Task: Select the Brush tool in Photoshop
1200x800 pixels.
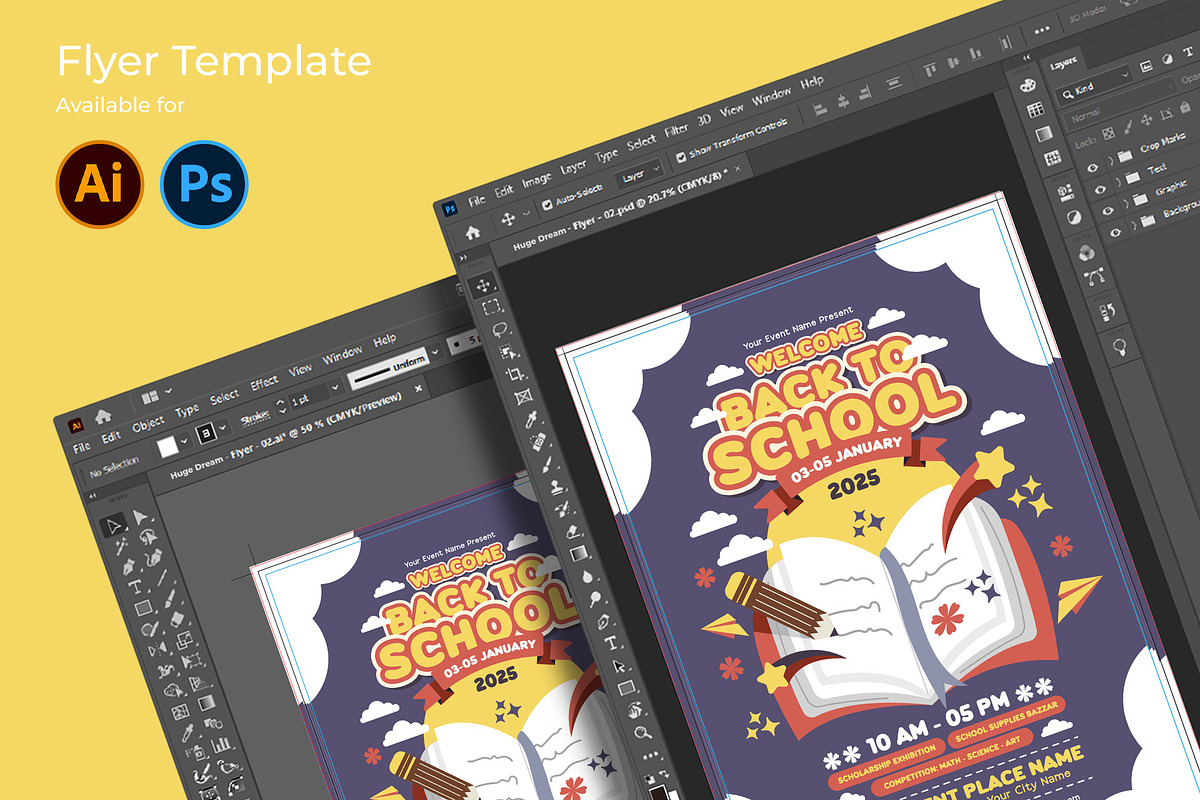Action: point(549,464)
